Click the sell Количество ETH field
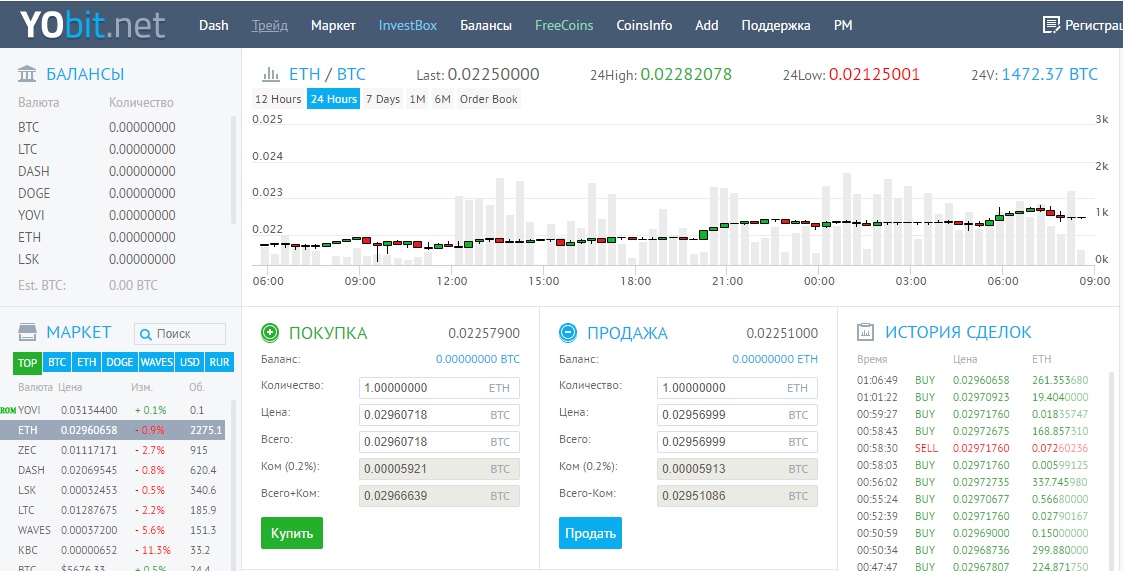Image resolution: width=1123 pixels, height=571 pixels. (x=737, y=388)
